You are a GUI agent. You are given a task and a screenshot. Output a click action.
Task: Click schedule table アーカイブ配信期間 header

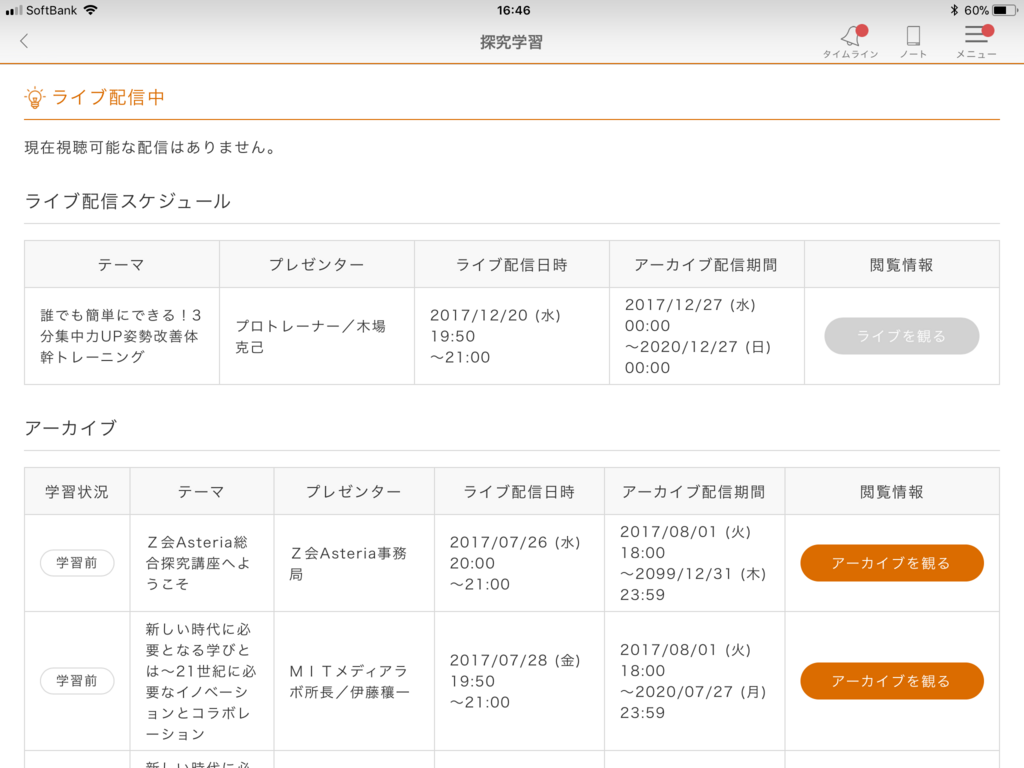(707, 264)
